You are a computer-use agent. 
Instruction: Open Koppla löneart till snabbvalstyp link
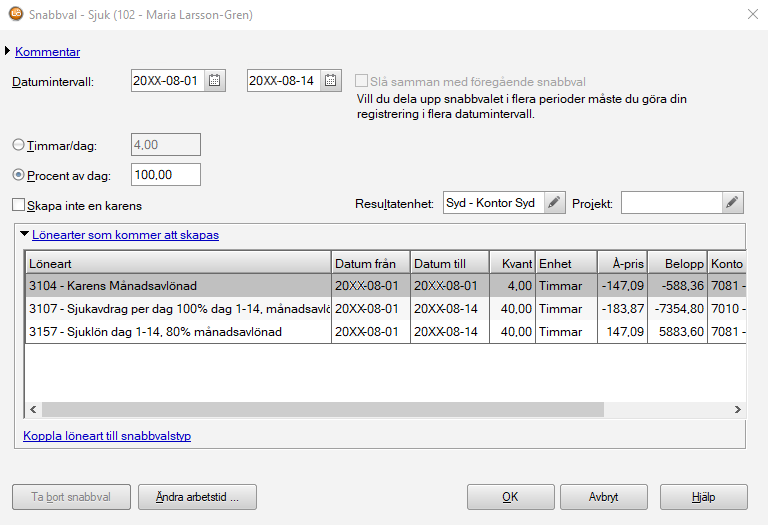107,436
